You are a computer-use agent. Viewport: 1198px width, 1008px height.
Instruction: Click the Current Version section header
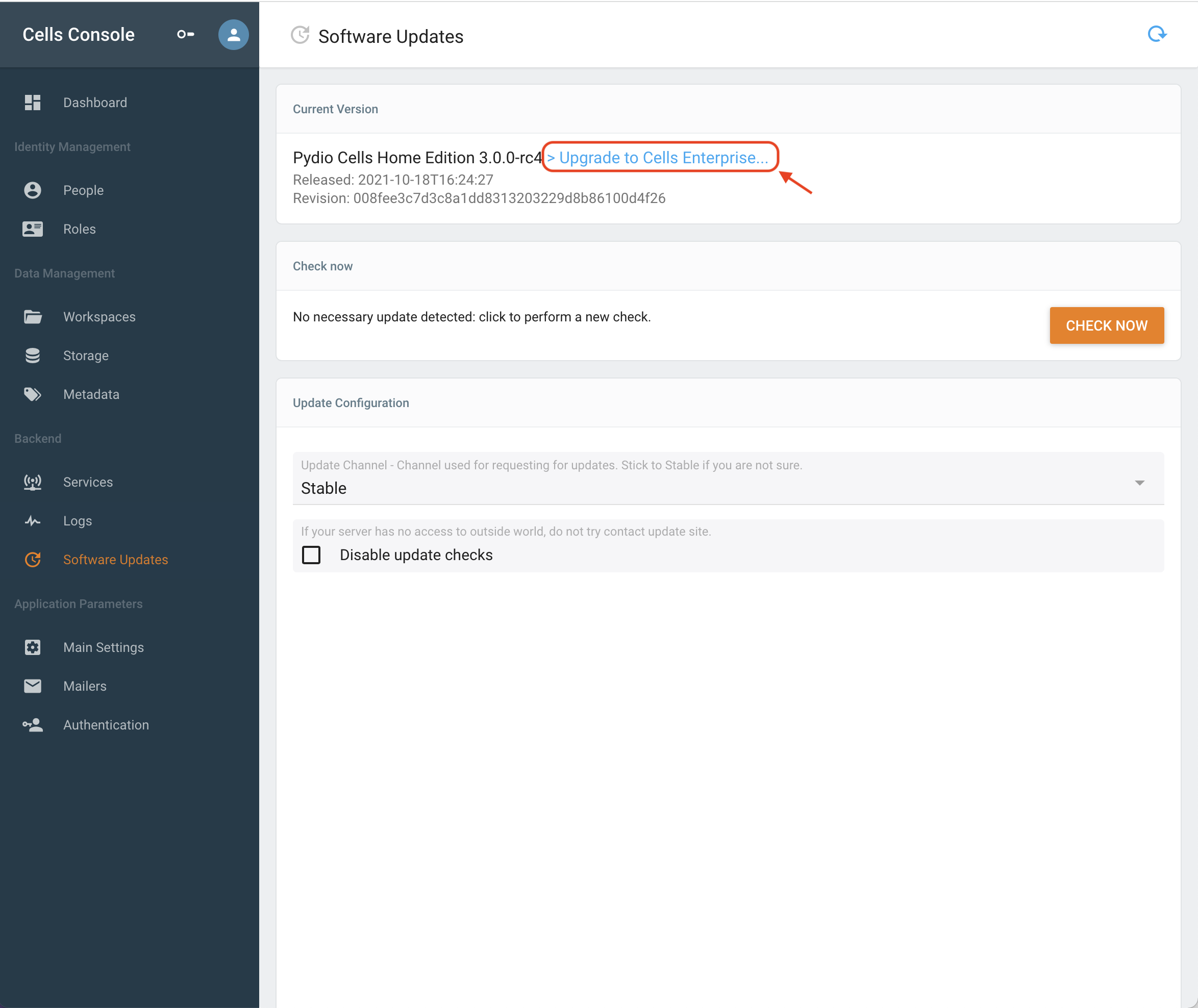coord(336,109)
